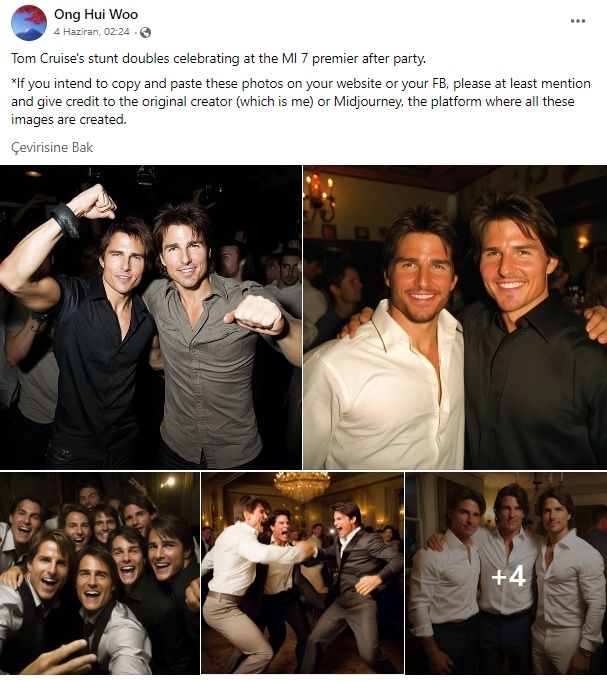Click the post caption about stunt doubles
Viewport: 607px width, 681px height.
point(218,58)
